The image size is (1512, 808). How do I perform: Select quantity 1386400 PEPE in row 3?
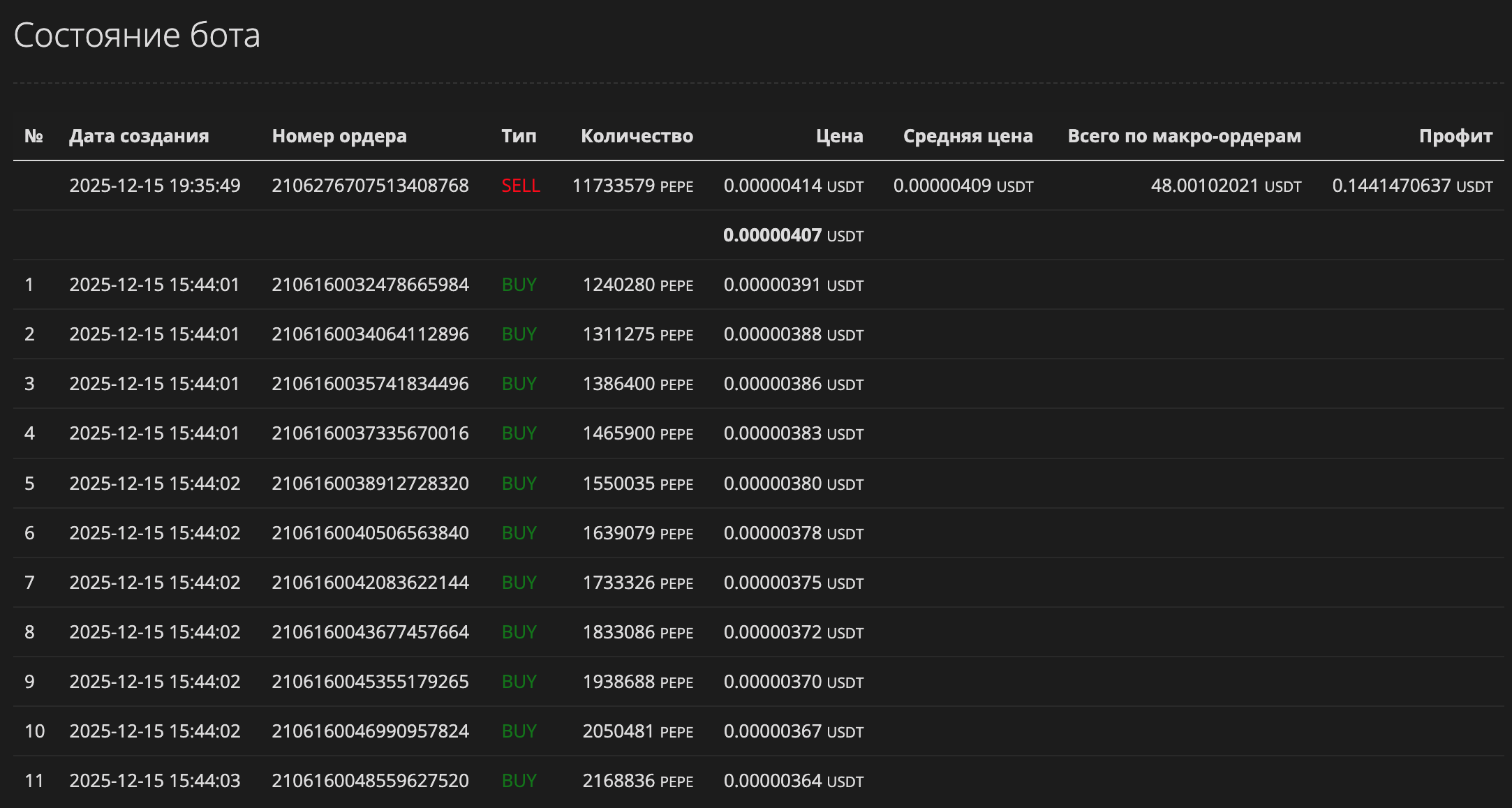[x=637, y=384]
